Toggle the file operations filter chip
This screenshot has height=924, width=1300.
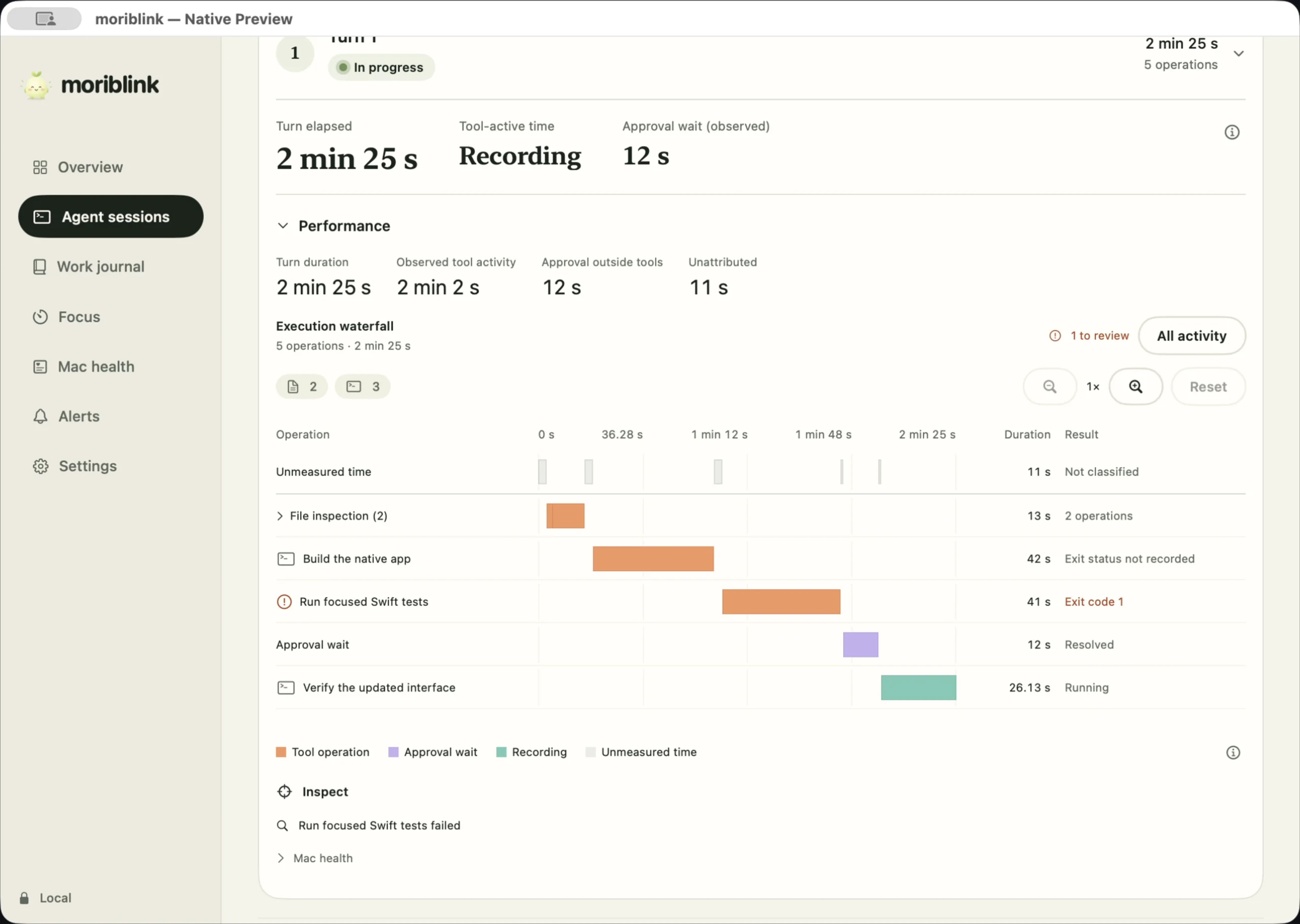point(302,387)
